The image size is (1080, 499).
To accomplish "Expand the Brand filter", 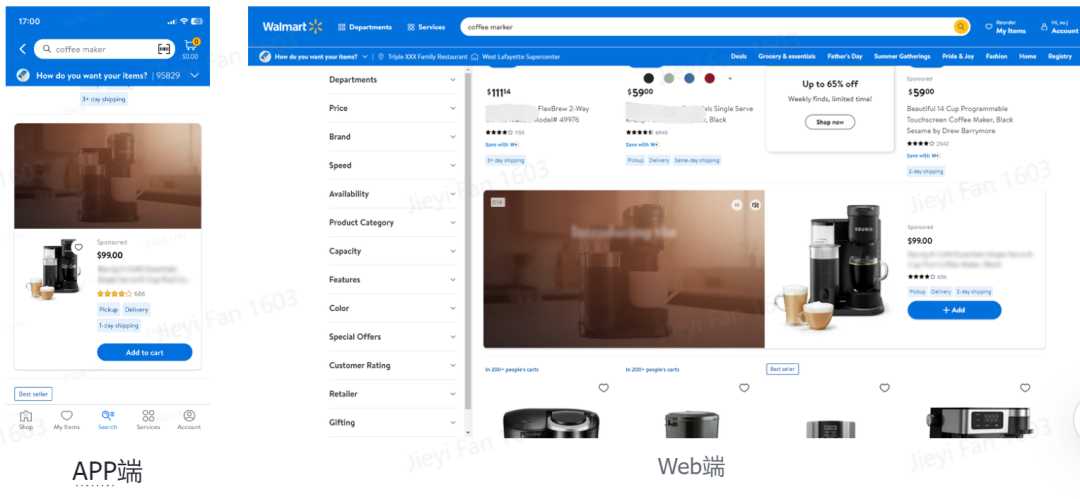I will coord(392,137).
